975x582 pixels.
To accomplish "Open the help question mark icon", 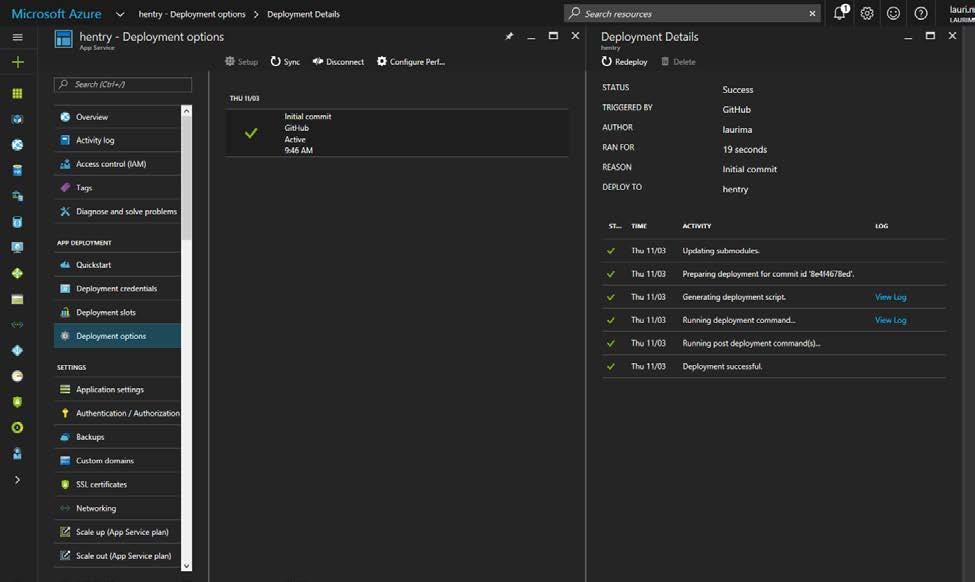I will point(921,13).
